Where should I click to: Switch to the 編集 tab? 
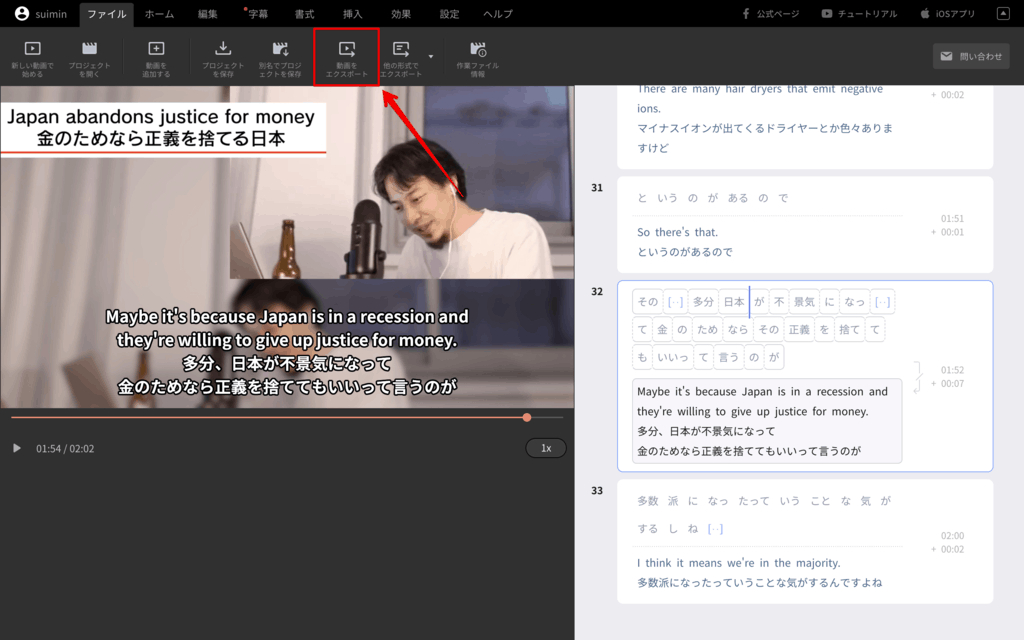pyautogui.click(x=208, y=14)
